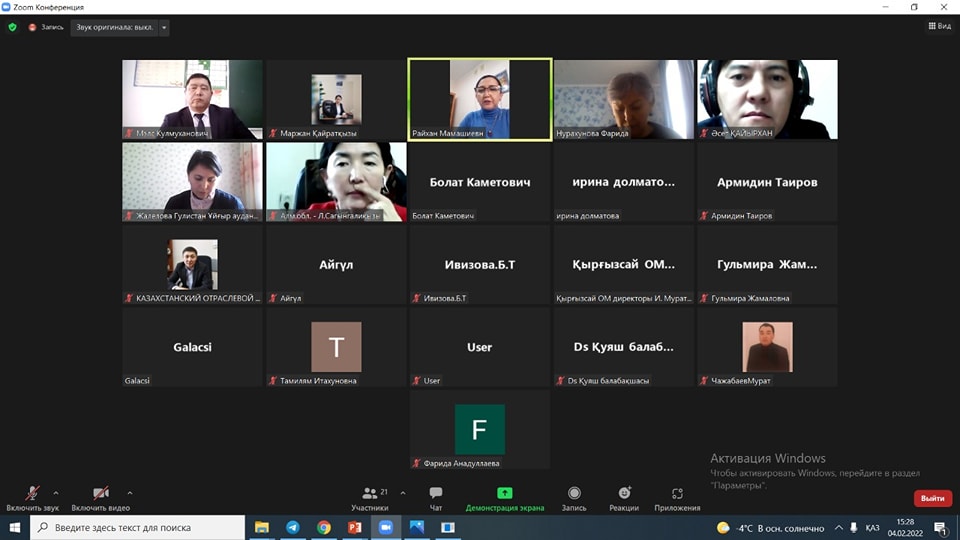Select the Алм.обл. Л.Сагынгаликызы video tile
The image size is (960, 540).
pos(336,182)
